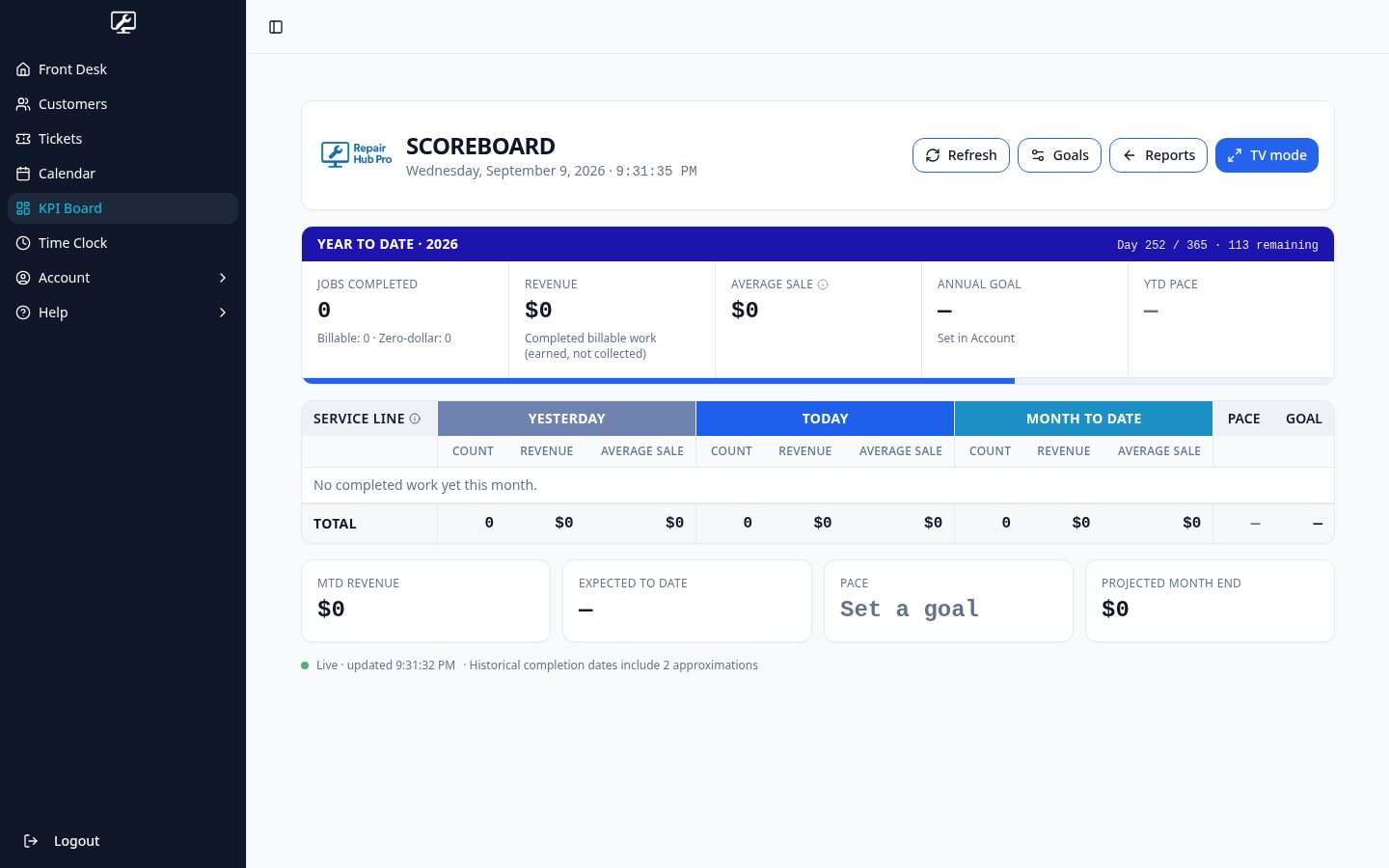This screenshot has height=868, width=1389.
Task: Click the PROJECTED MONTH END card
Action: click(1210, 601)
